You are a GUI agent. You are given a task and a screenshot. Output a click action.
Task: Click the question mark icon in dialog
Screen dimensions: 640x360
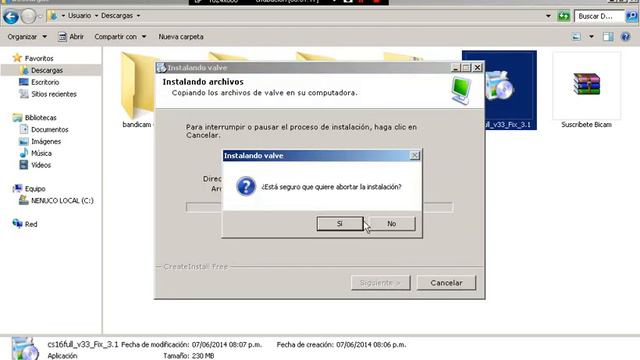click(x=246, y=187)
